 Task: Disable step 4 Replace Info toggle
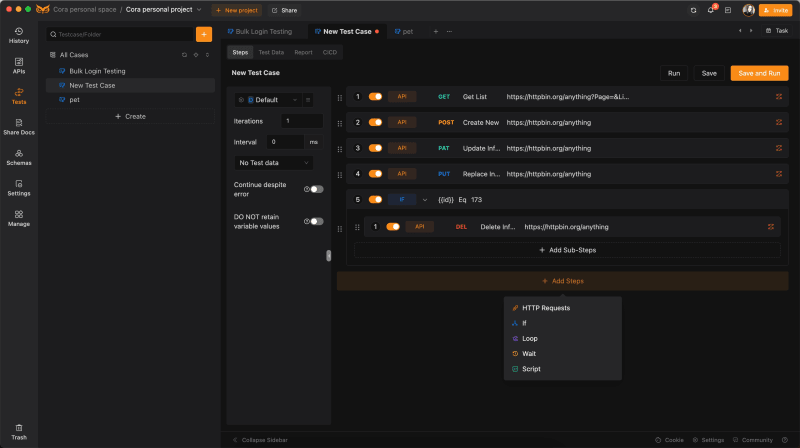pyautogui.click(x=376, y=174)
